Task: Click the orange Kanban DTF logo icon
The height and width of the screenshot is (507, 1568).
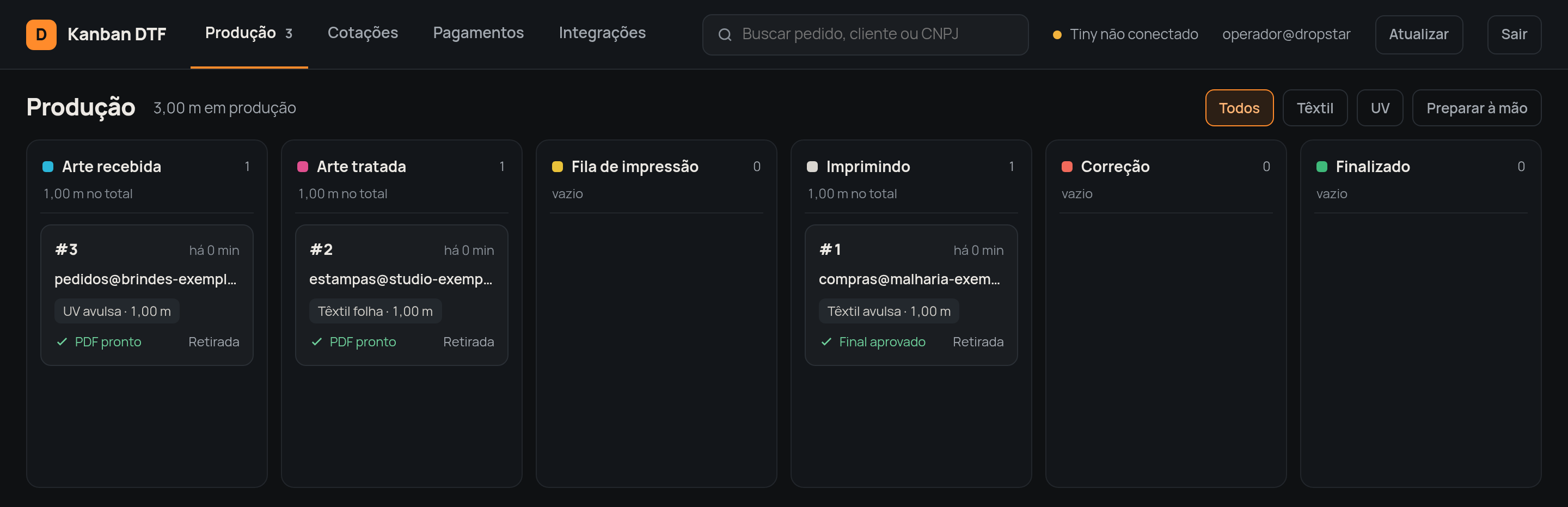Action: [x=41, y=34]
